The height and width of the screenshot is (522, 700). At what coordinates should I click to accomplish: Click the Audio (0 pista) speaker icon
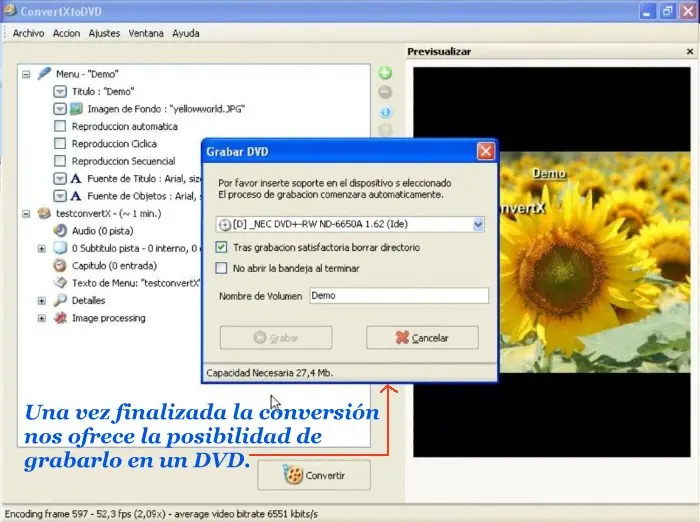60,230
